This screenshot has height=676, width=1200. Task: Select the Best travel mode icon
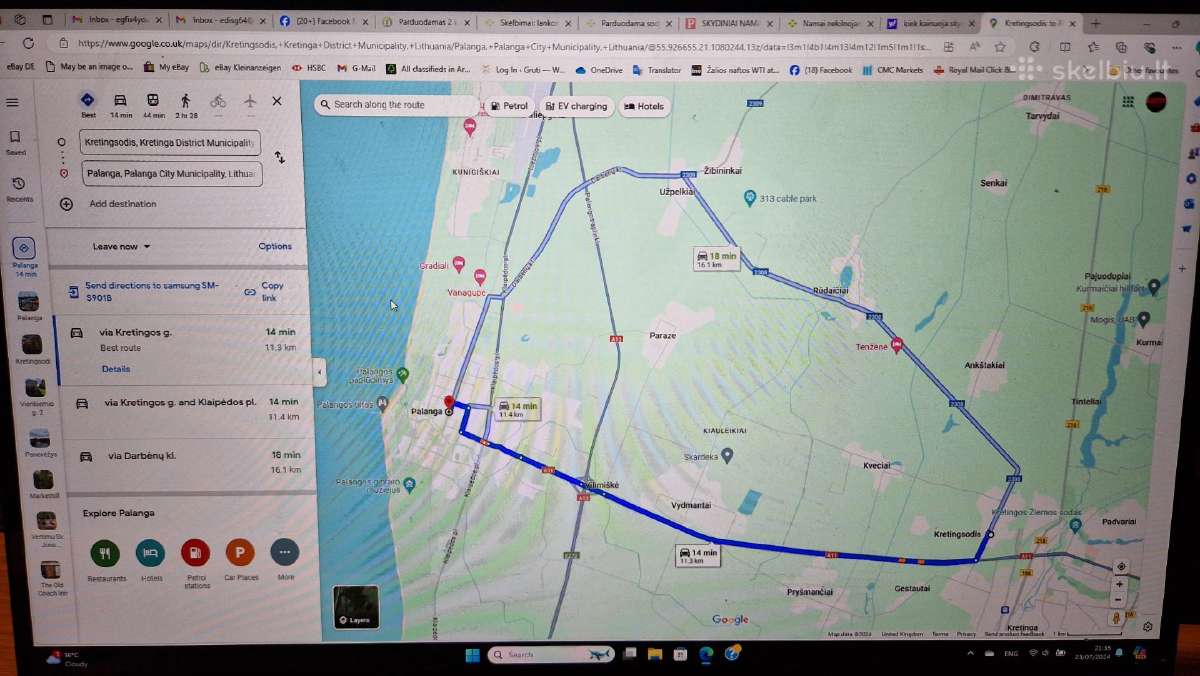88,104
